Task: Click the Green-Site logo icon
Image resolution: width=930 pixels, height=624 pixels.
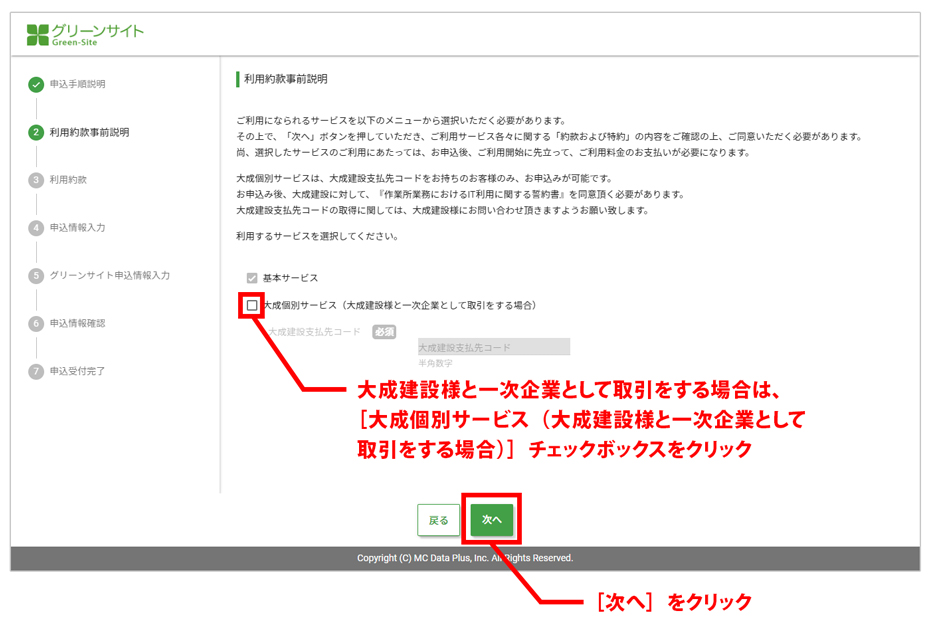Action: tap(37, 35)
